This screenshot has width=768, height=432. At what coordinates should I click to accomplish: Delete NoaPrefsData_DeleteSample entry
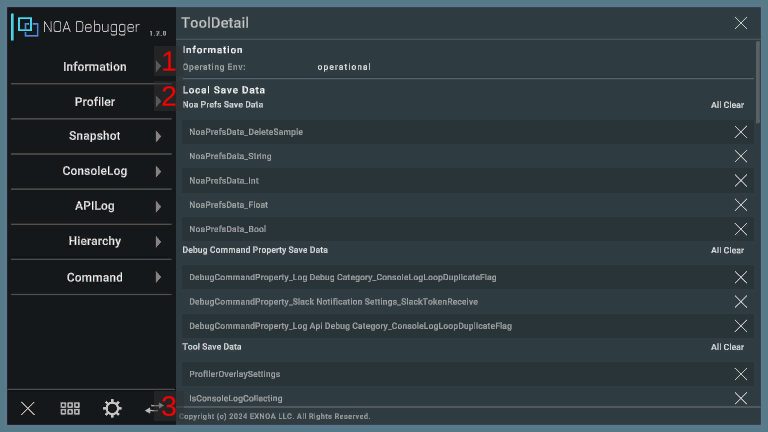(741, 132)
